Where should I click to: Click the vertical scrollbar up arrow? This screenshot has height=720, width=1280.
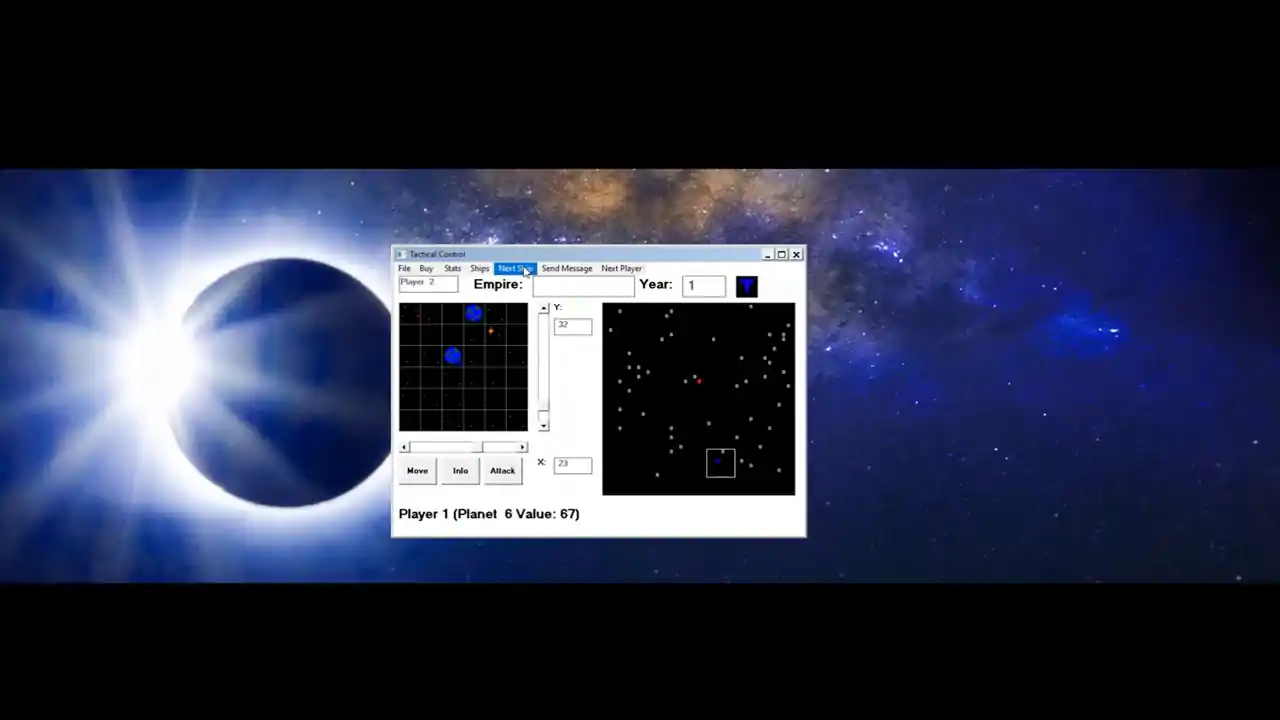[x=544, y=308]
